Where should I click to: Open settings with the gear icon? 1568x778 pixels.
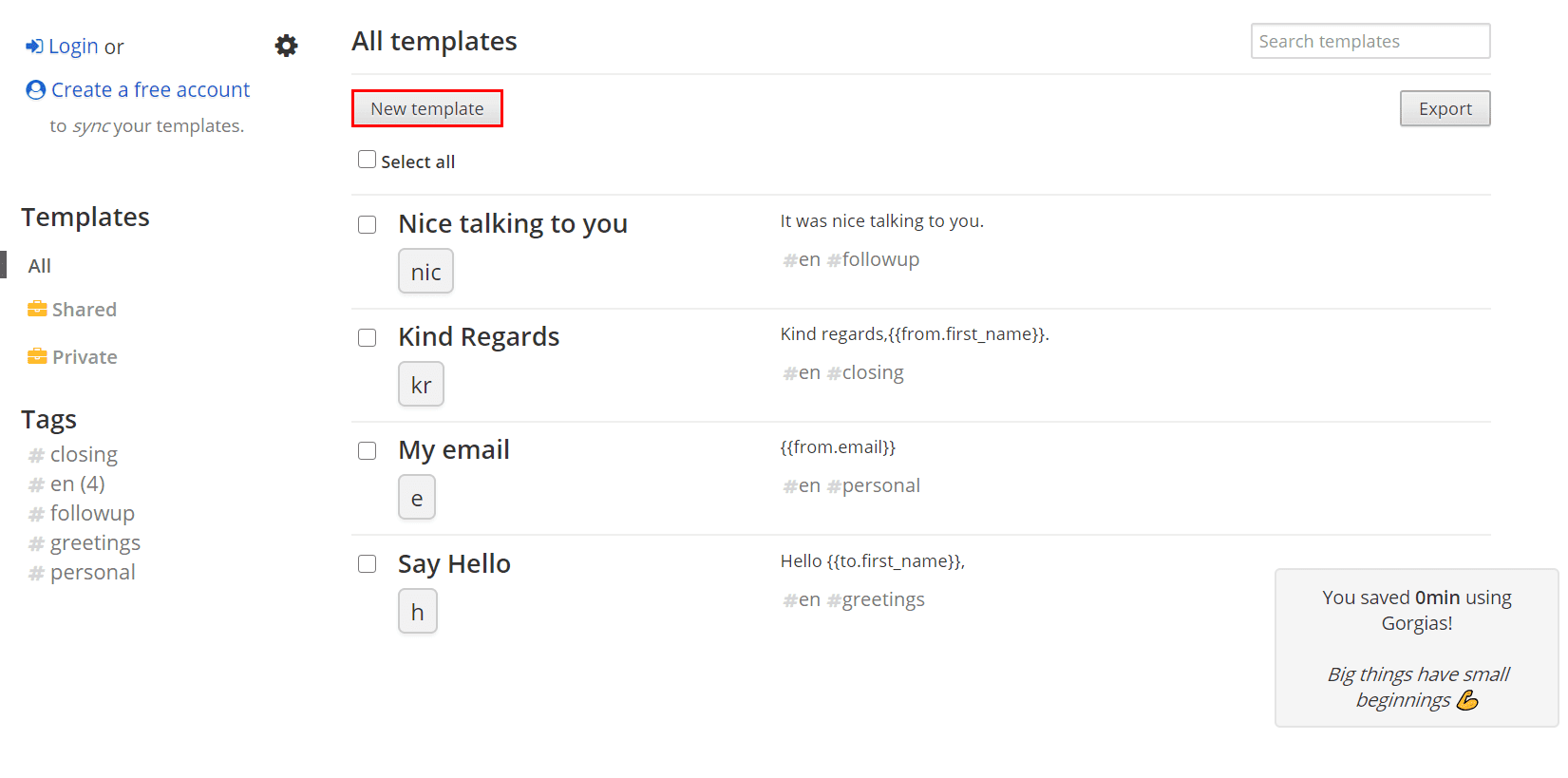(x=286, y=46)
